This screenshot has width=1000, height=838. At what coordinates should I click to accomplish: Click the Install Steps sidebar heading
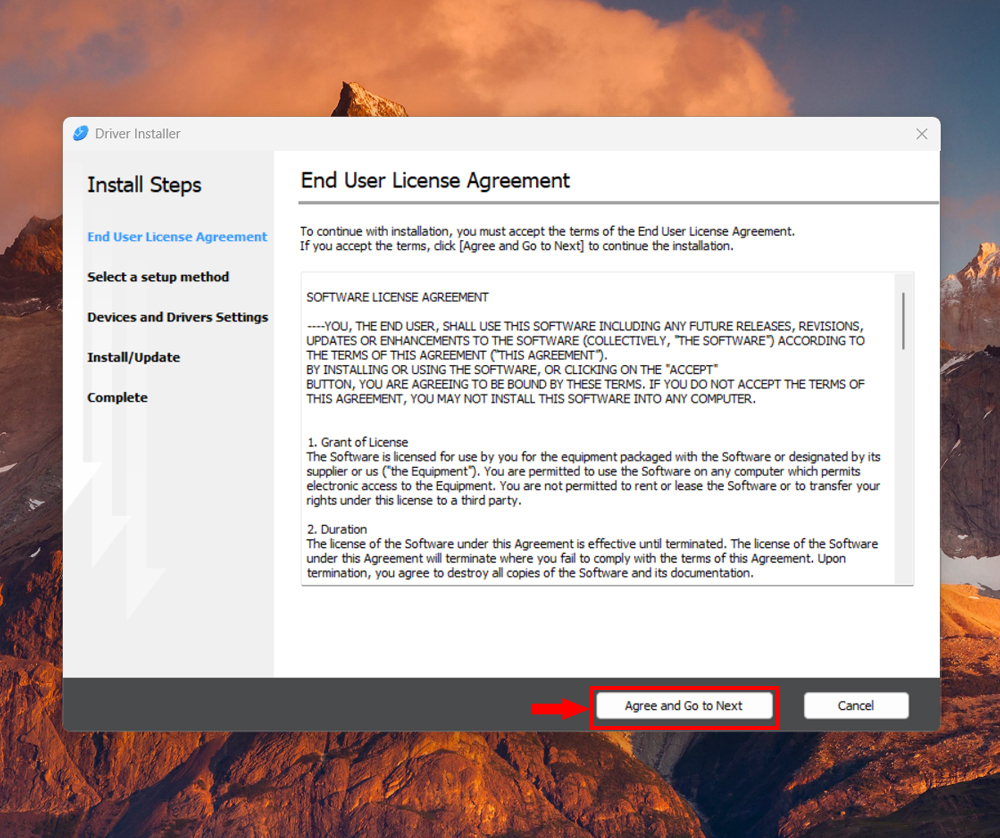[144, 185]
